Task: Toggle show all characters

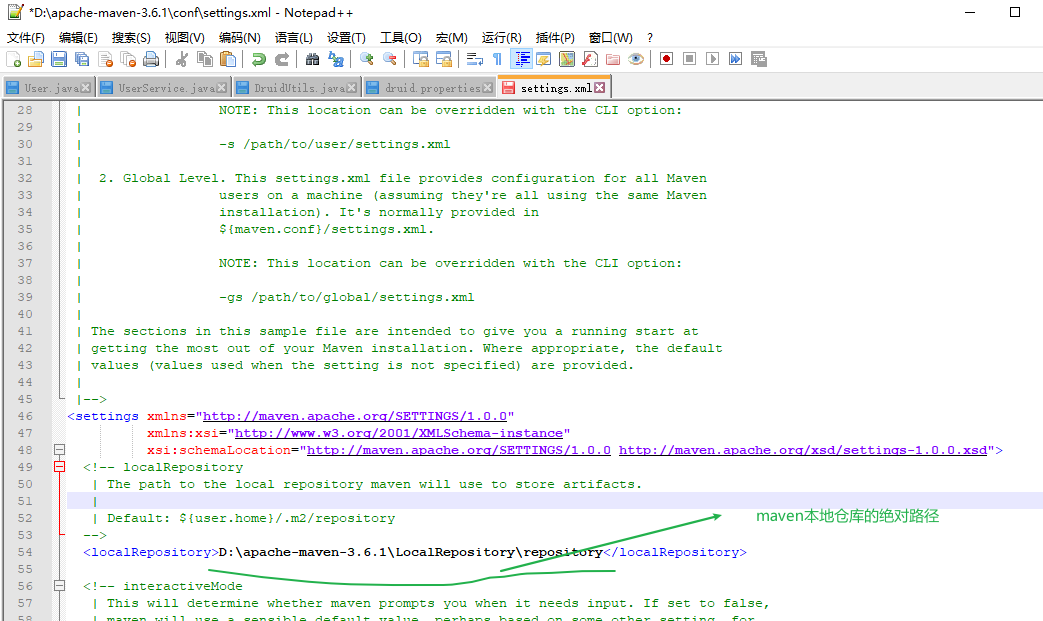Action: pyautogui.click(x=497, y=59)
